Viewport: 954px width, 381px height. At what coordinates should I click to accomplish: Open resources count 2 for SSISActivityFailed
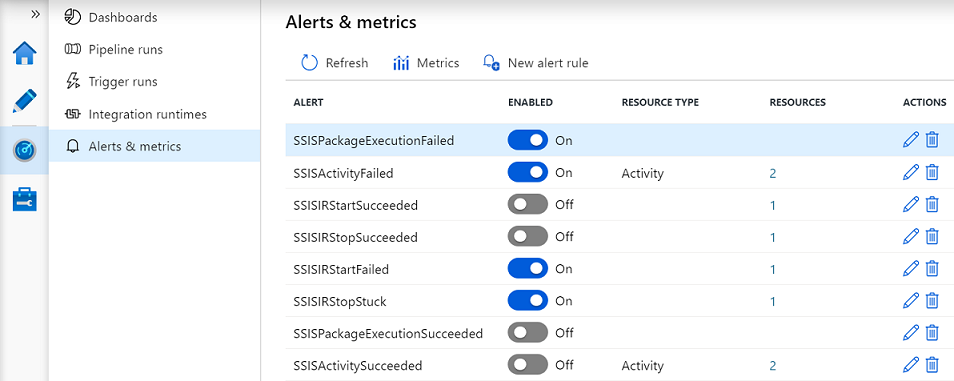click(x=773, y=173)
